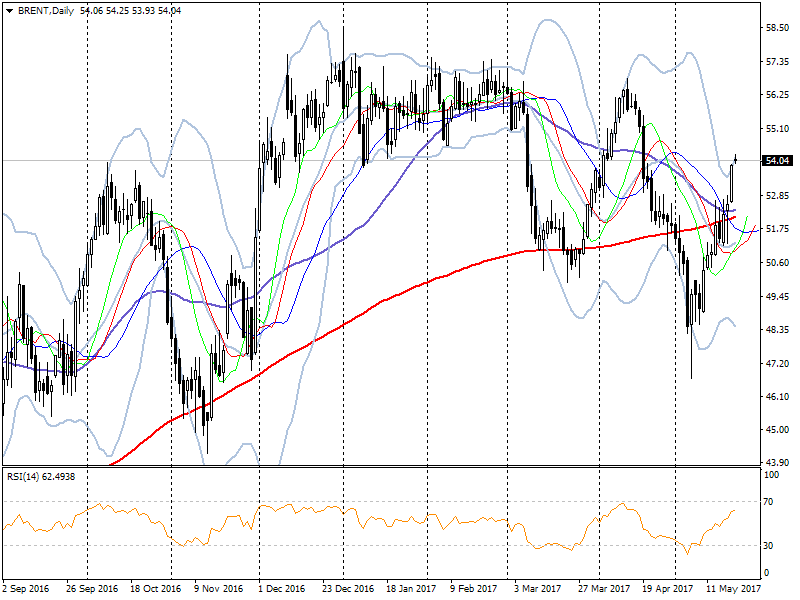Screen dimensions: 800x600
Task: Select the 18 Jan 2017 date label
Action: click(x=411, y=589)
